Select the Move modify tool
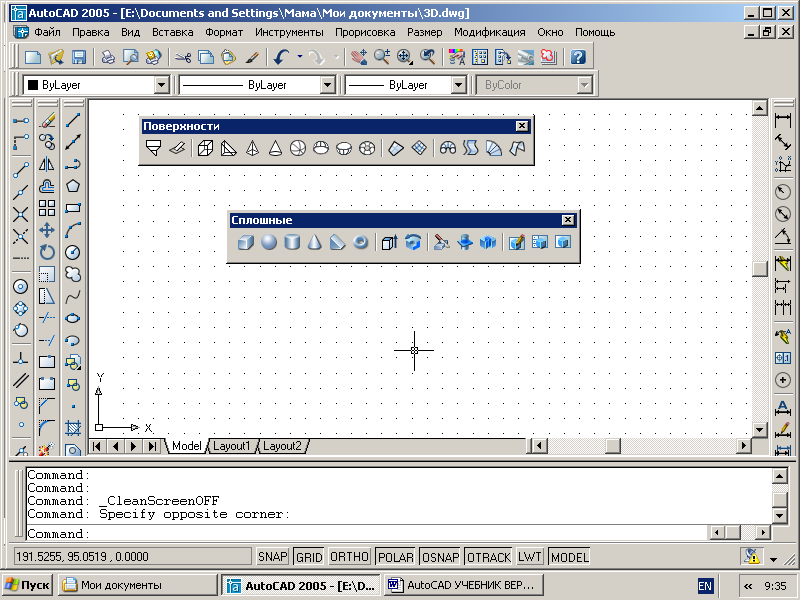The image size is (800, 600). click(47, 230)
